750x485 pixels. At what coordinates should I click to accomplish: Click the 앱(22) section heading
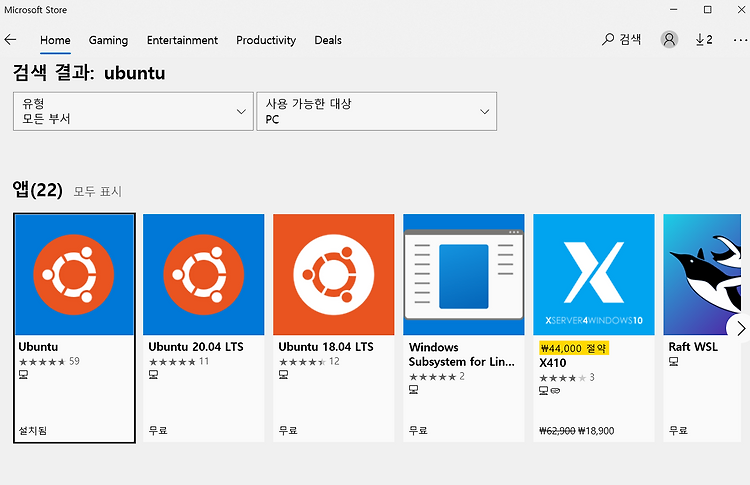tap(38, 190)
